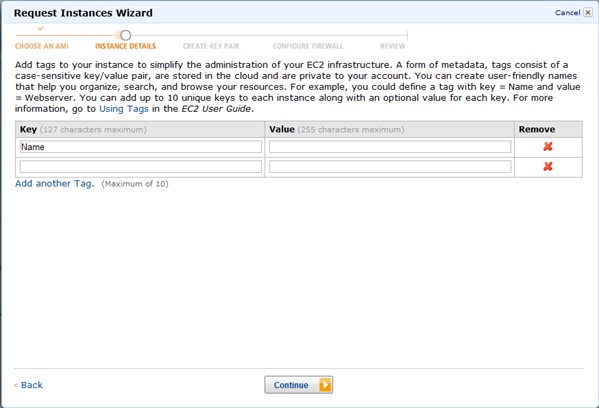
Task: Select the Instance Details step
Action: 125,46
